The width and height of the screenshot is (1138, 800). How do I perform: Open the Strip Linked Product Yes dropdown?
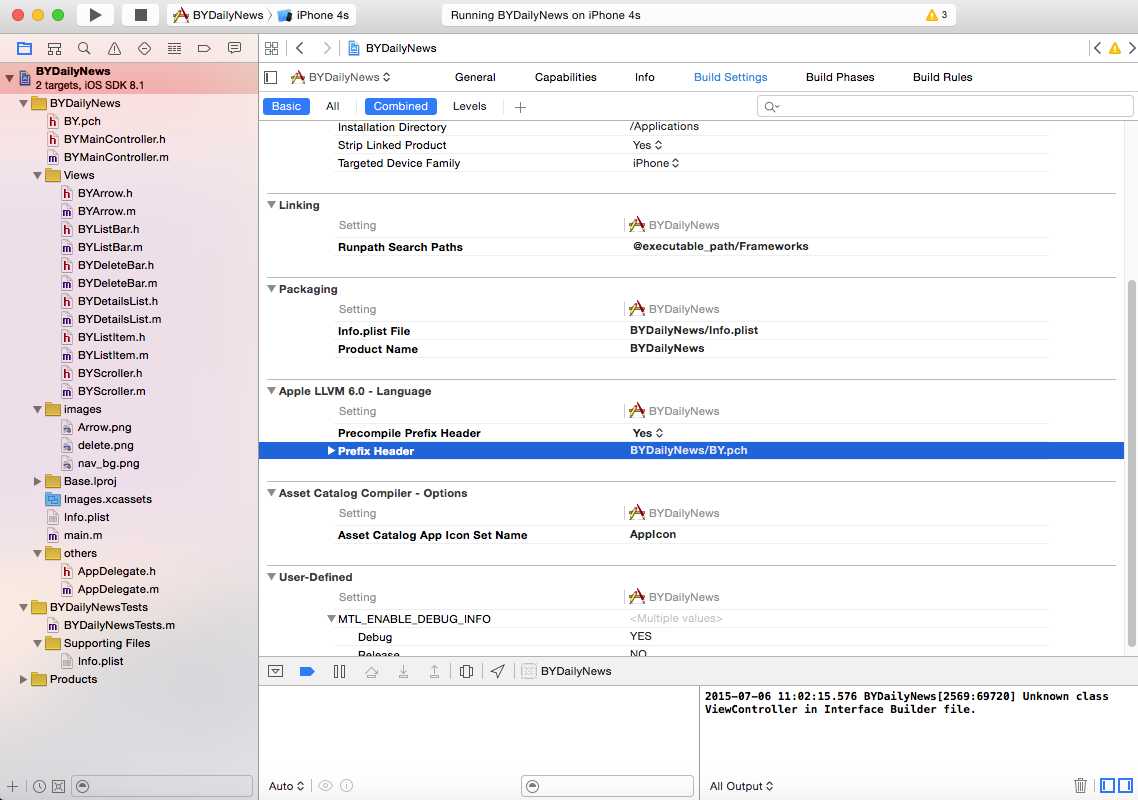[x=647, y=145]
